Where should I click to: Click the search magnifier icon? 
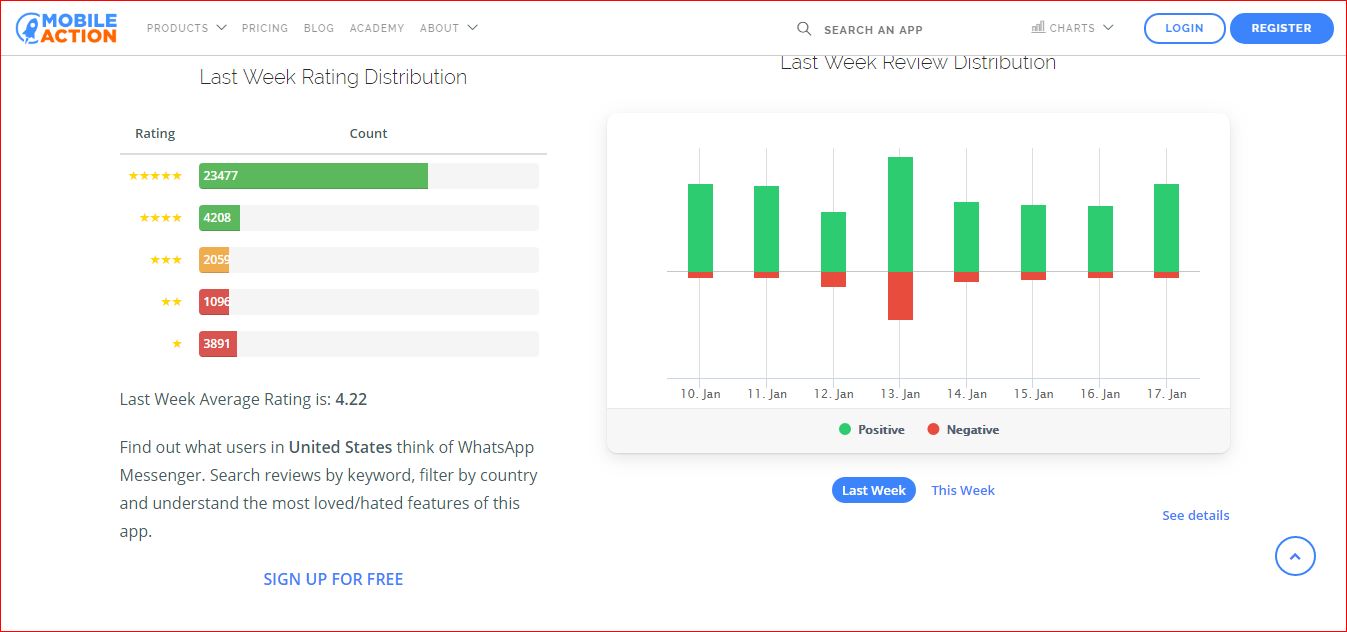[804, 29]
